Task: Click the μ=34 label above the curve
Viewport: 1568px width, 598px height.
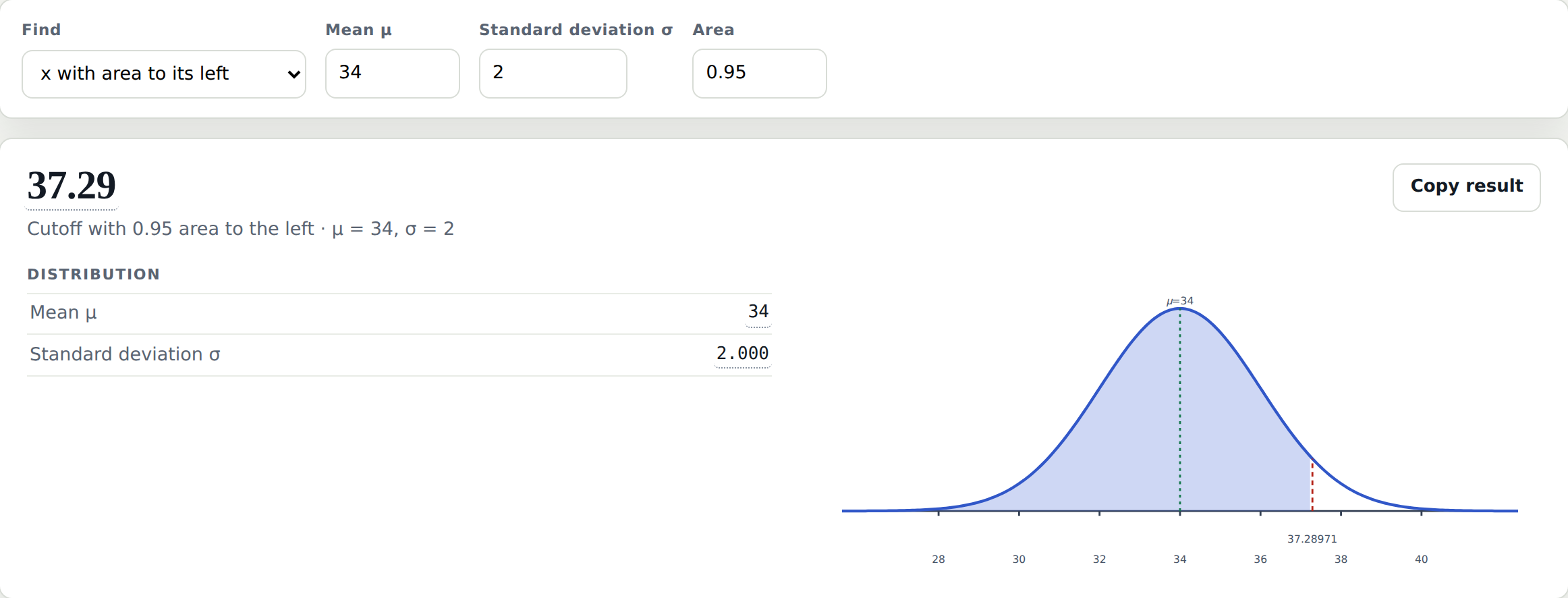Action: pos(1180,301)
